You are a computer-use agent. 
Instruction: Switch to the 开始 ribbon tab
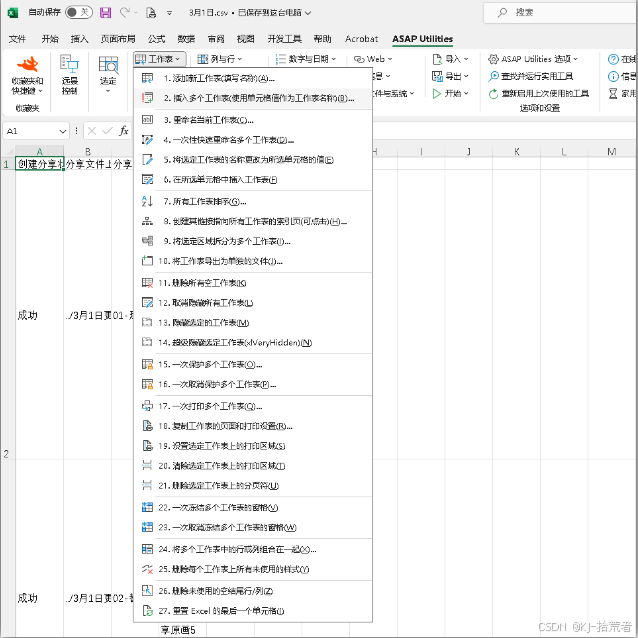(x=50, y=39)
